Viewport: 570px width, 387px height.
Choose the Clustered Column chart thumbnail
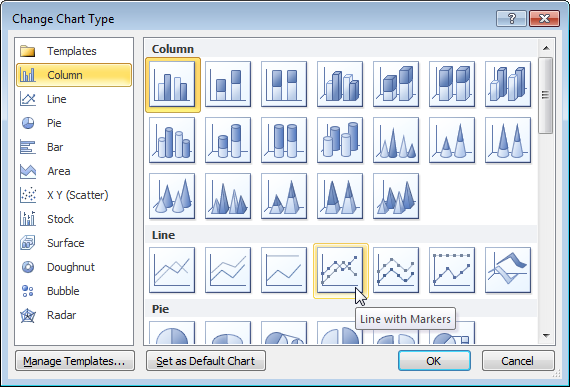pos(172,84)
